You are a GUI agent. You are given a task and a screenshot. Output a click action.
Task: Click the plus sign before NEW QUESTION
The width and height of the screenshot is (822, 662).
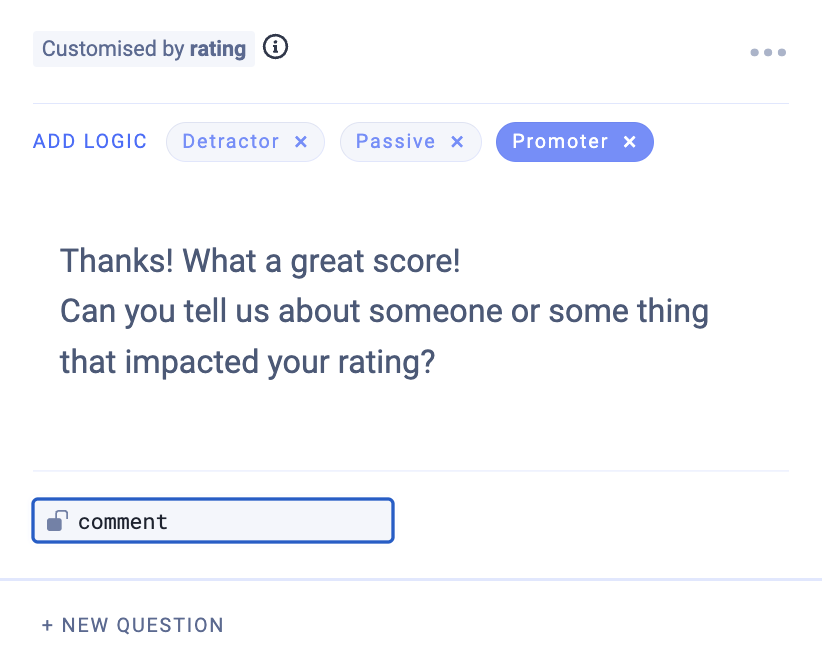click(47, 626)
